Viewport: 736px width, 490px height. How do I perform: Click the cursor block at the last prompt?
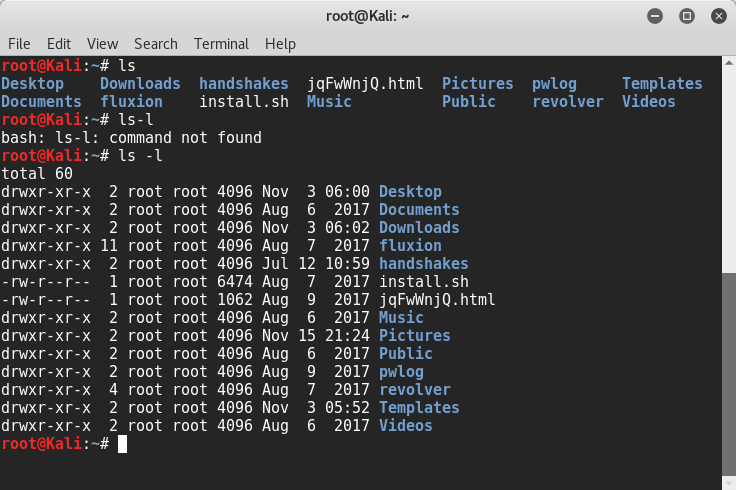click(x=122, y=444)
